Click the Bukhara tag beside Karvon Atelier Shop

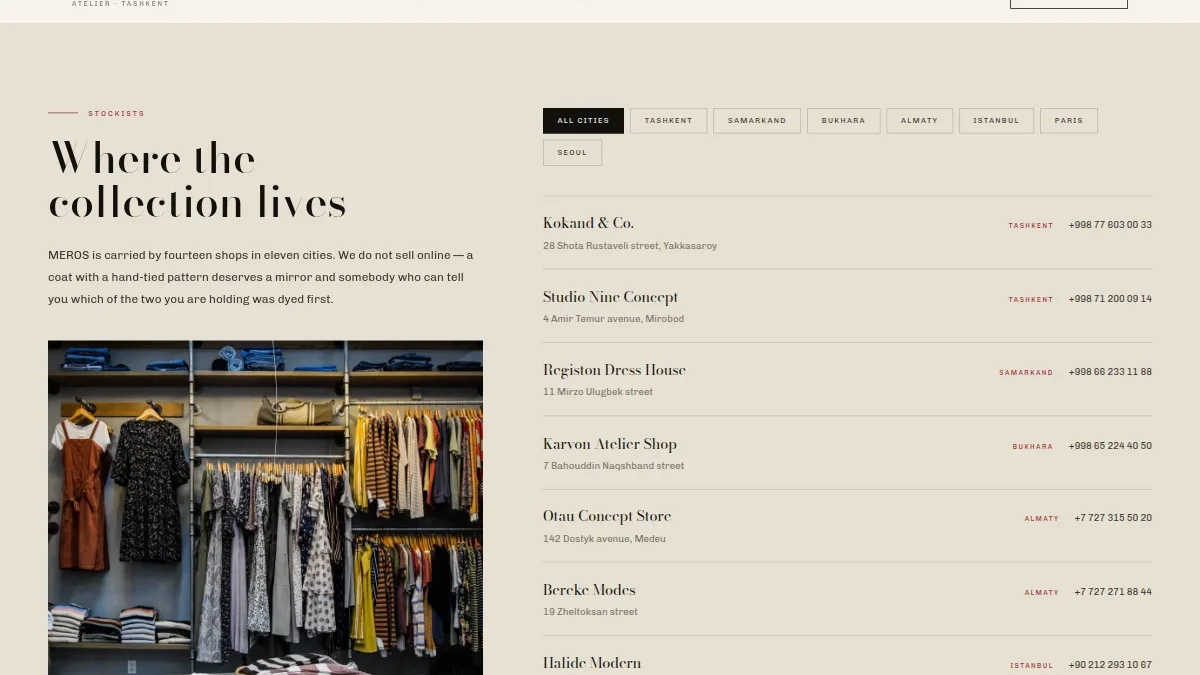click(x=1033, y=447)
